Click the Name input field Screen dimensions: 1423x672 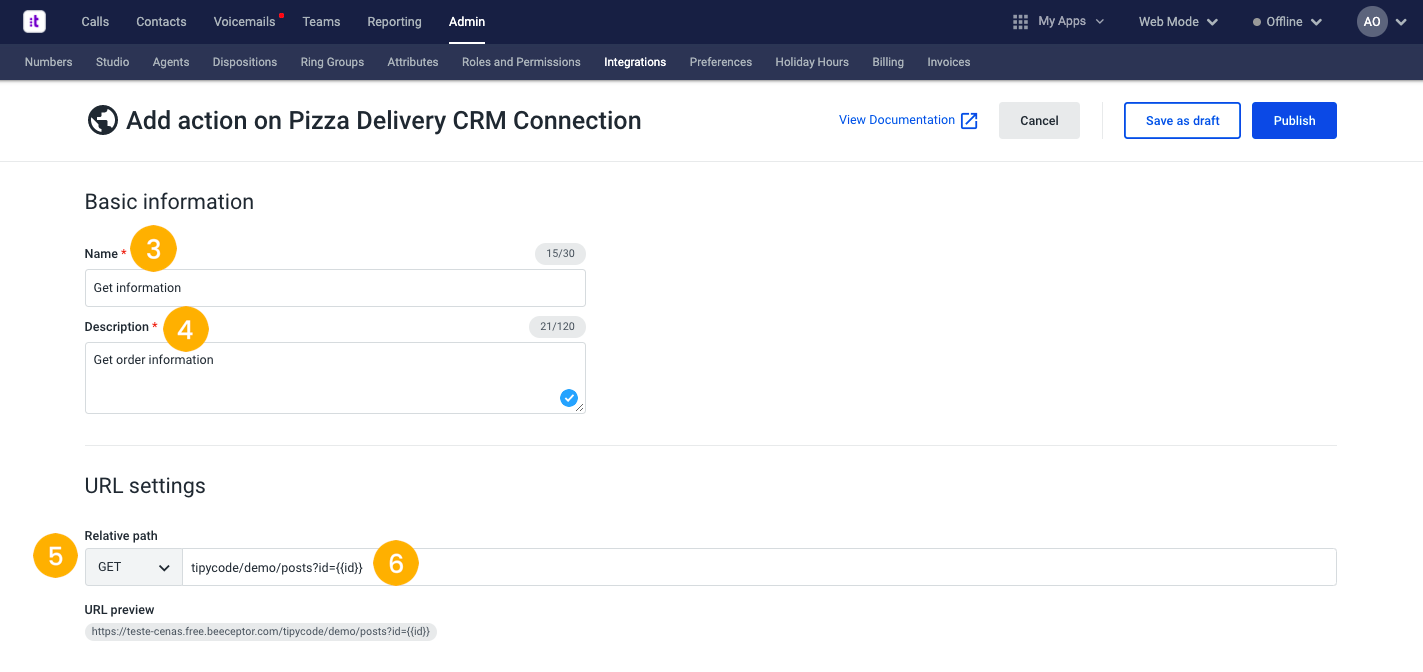click(335, 288)
